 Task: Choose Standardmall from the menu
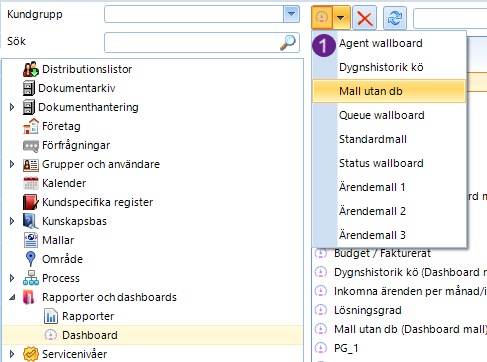(373, 139)
